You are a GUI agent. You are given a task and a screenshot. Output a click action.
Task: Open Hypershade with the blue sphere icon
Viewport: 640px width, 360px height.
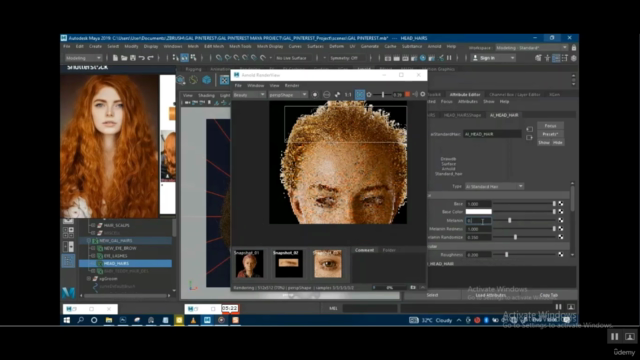tap(423, 58)
